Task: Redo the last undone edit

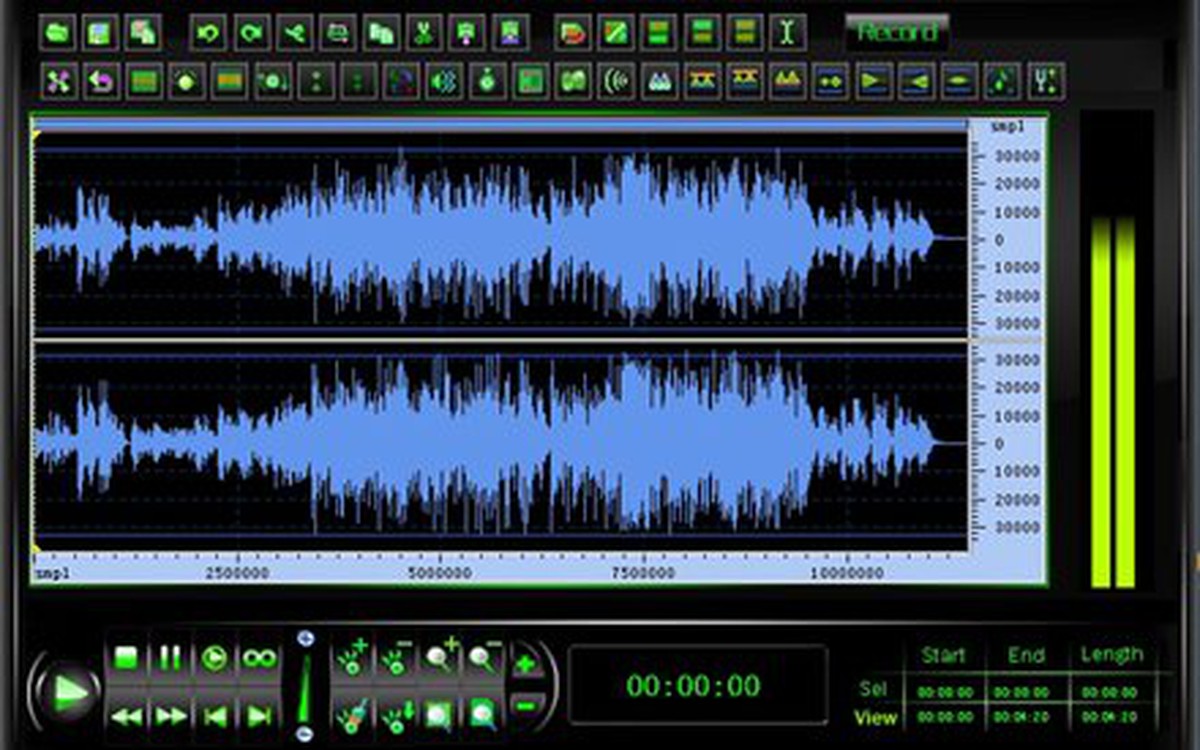Action: click(x=252, y=32)
